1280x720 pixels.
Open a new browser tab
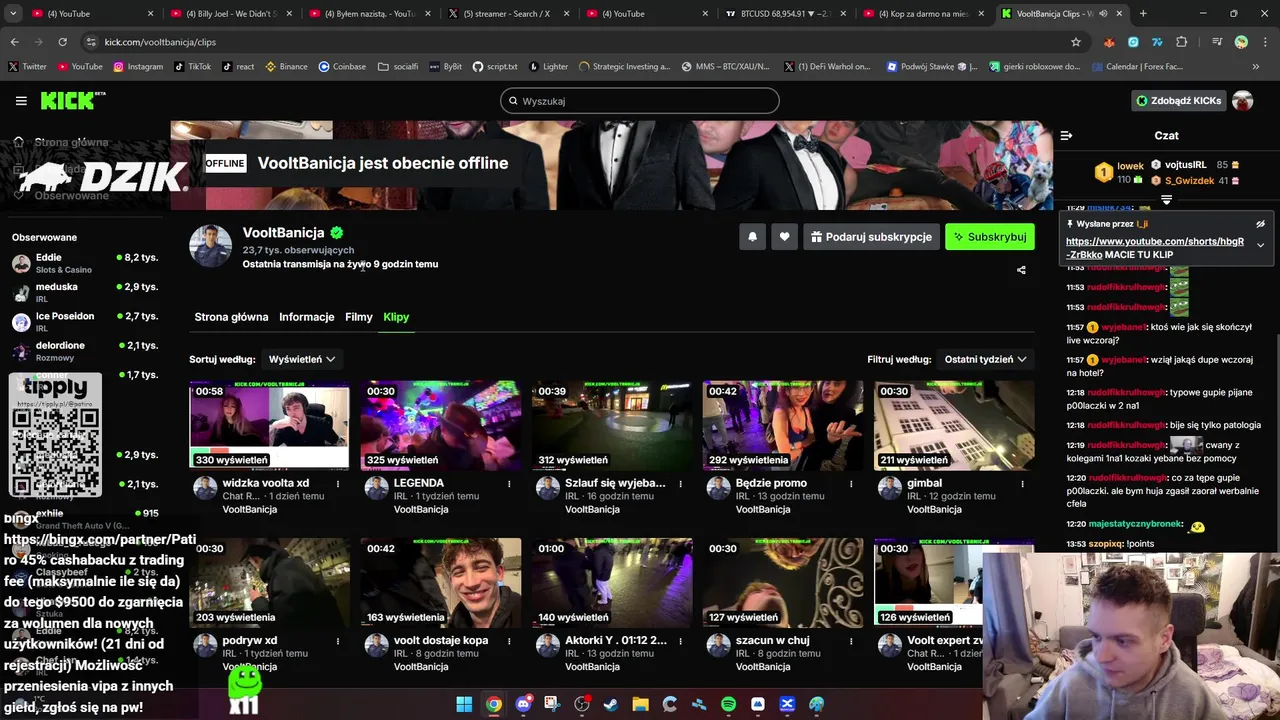tap(1143, 14)
